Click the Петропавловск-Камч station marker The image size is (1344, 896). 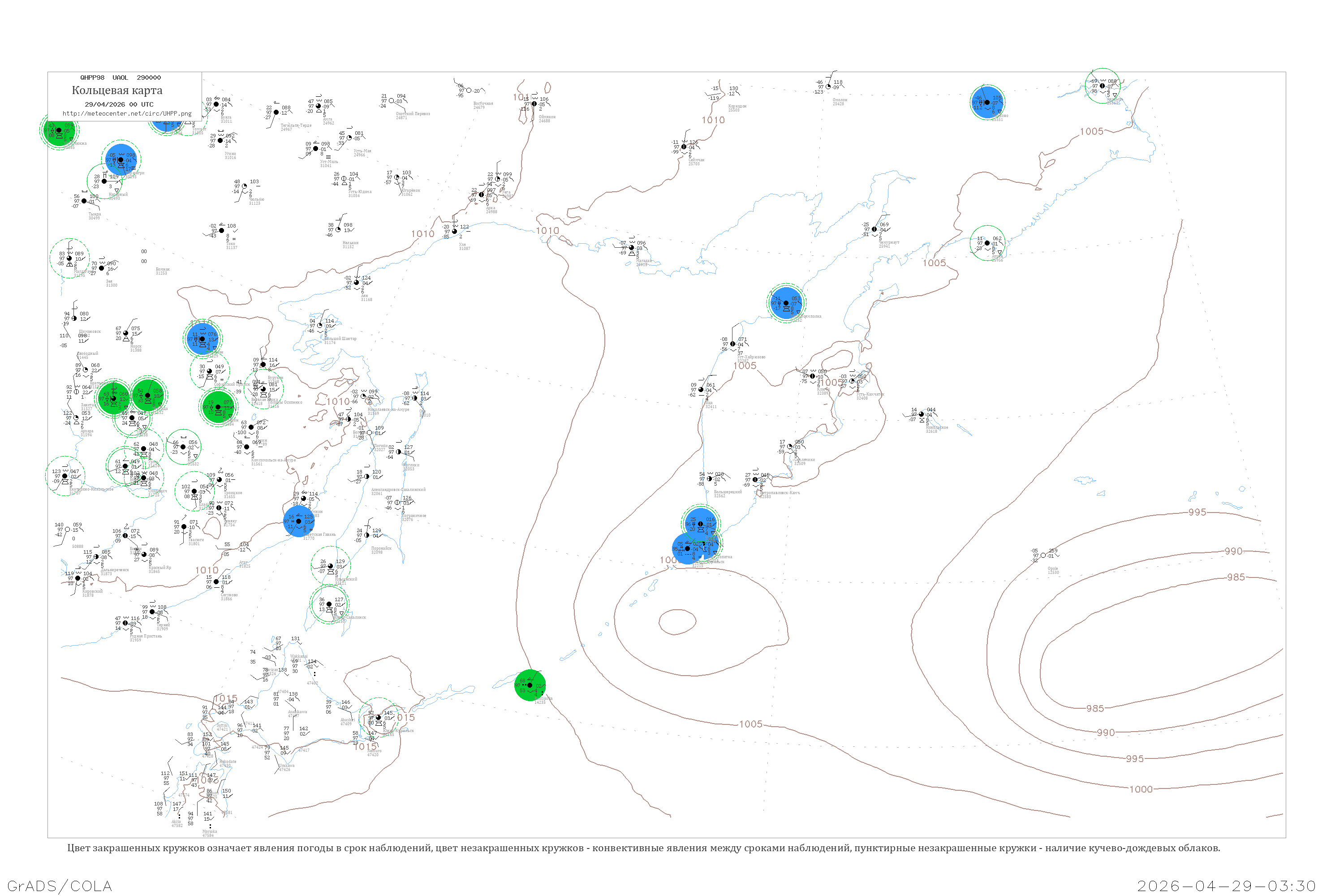754,479
